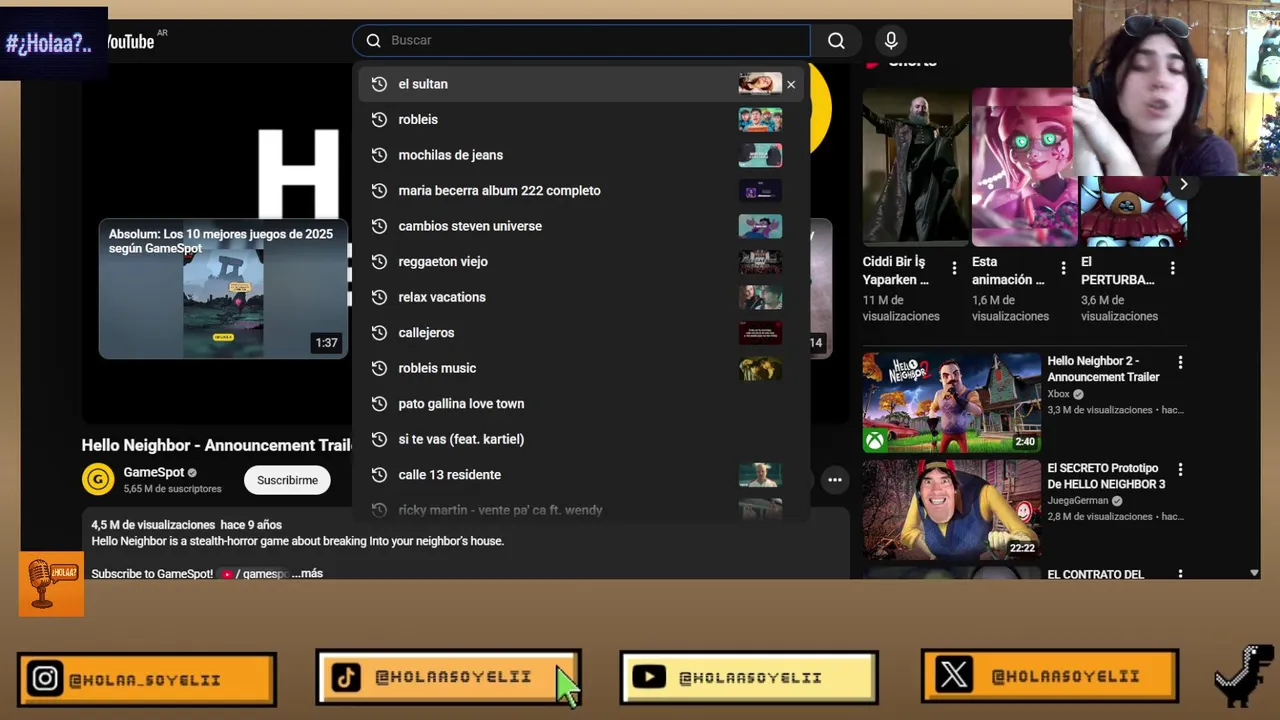
Task: Open the Absolum GameSpot video card
Action: (x=223, y=289)
